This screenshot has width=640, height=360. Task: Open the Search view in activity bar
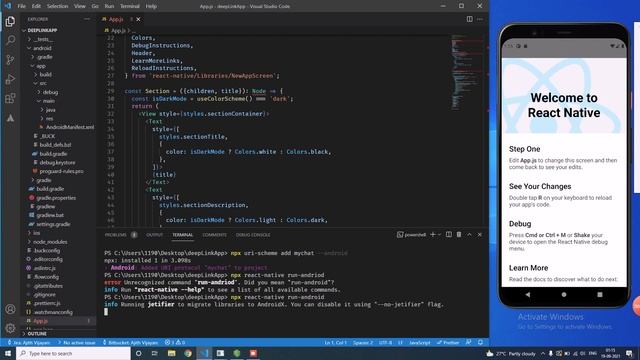[x=10, y=40]
